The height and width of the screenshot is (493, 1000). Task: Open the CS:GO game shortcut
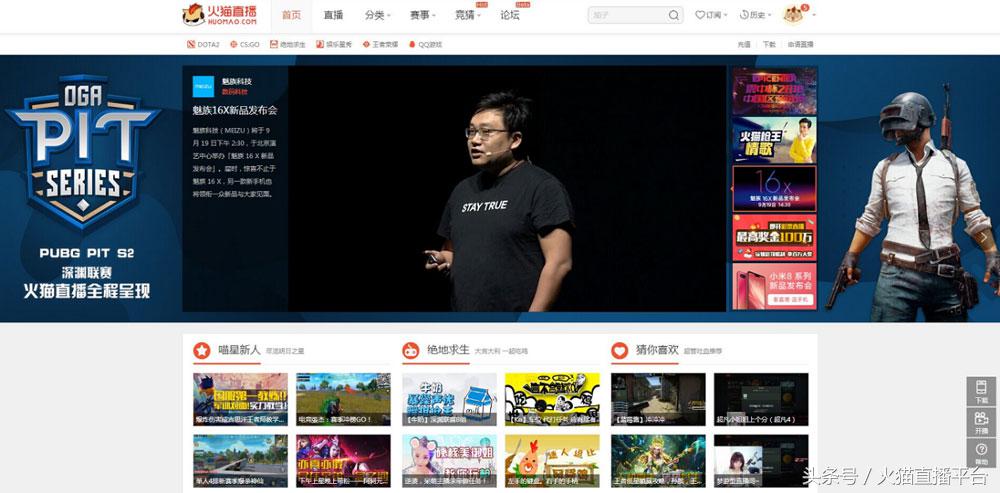[x=243, y=45]
